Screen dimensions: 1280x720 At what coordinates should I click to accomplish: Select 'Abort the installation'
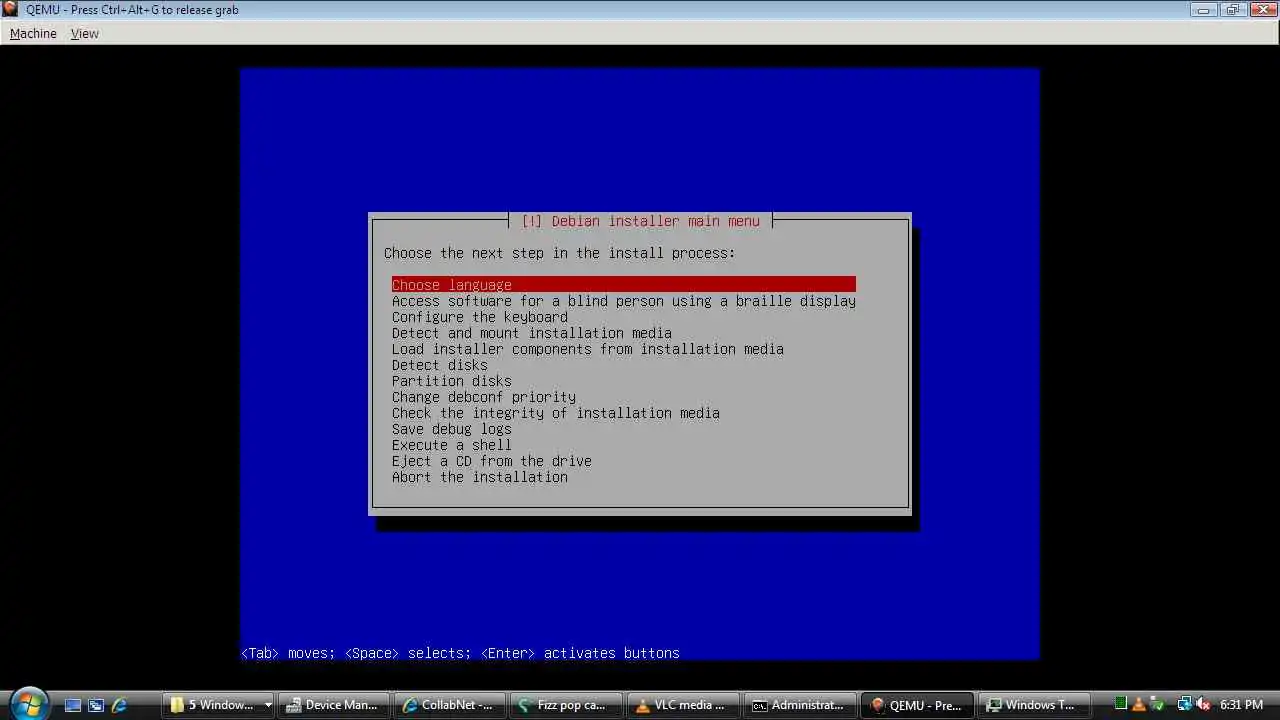coord(480,477)
